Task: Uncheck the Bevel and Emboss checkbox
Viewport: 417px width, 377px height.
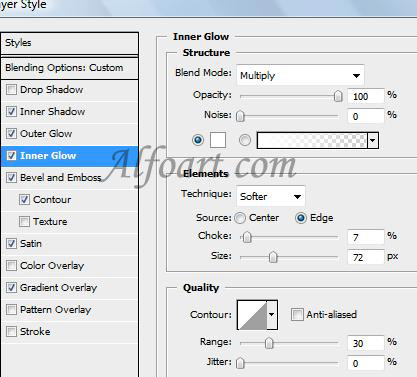Action: 11,177
